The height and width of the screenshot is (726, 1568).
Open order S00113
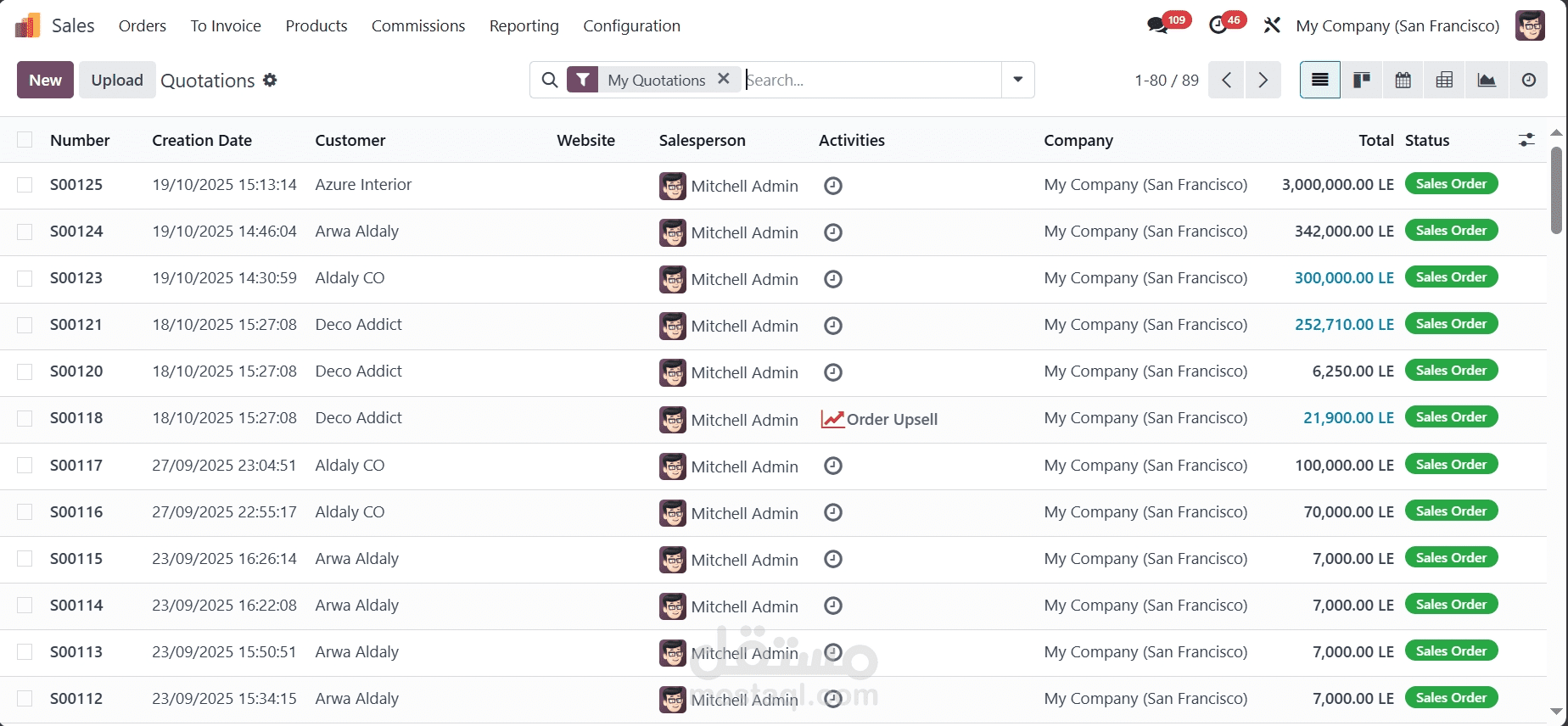pos(76,652)
